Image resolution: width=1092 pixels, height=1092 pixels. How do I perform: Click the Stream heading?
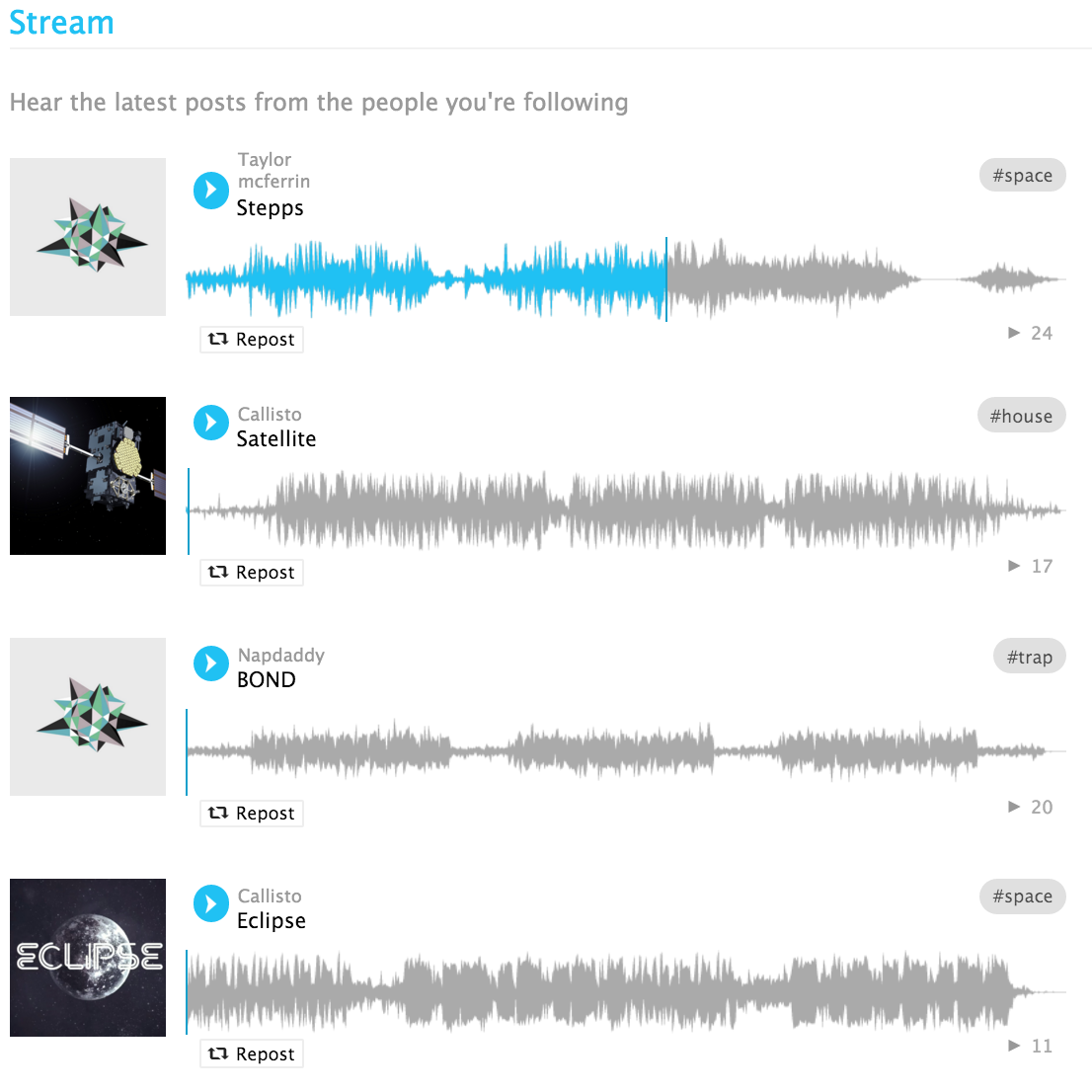coord(61,23)
